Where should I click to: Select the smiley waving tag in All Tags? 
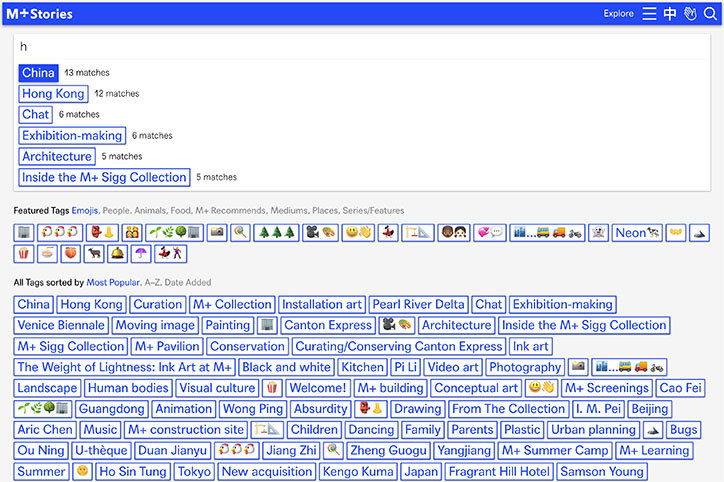(542, 388)
